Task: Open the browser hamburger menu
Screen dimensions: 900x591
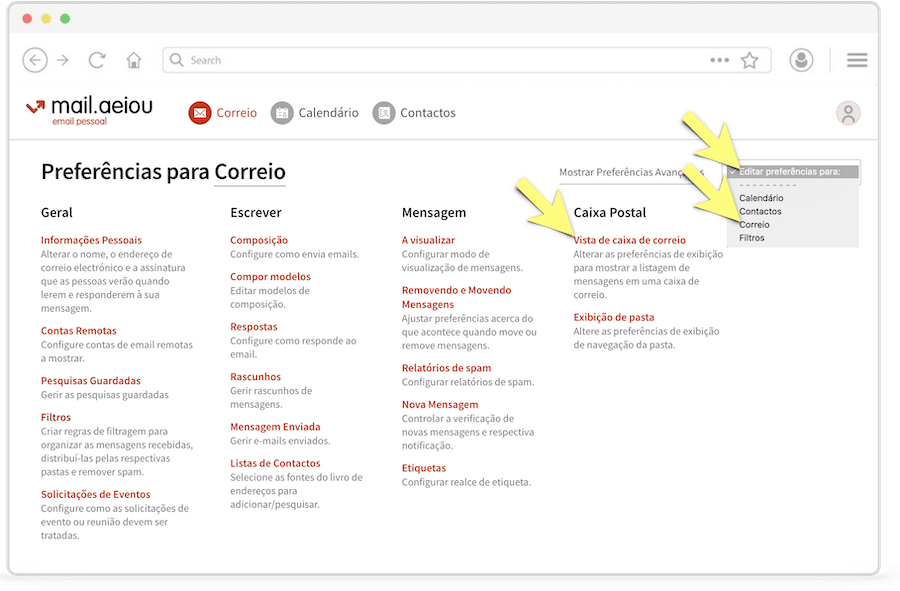Action: coord(857,60)
